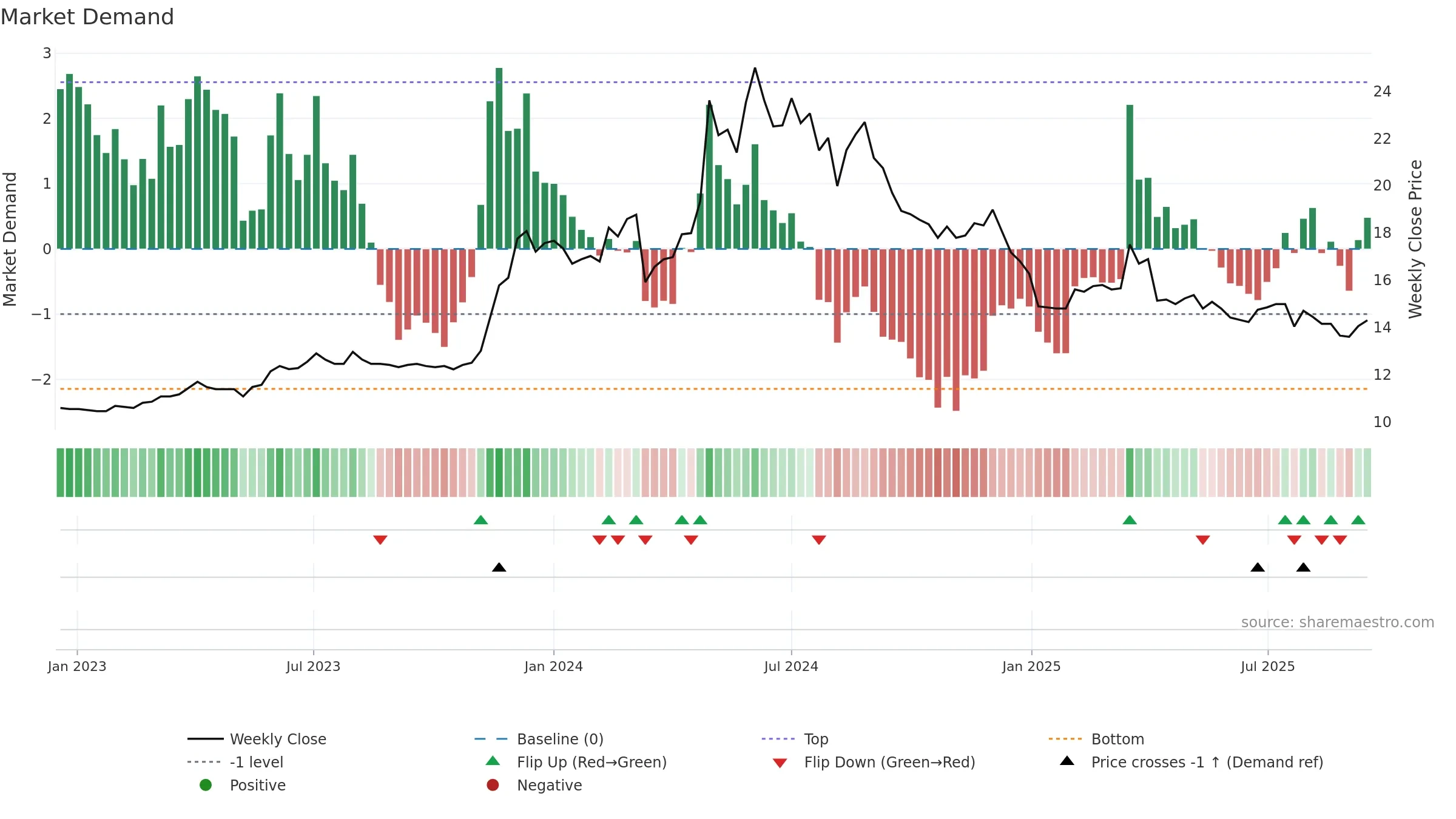Toggle the Negative legend entry
1456x819 pixels.
(534, 785)
